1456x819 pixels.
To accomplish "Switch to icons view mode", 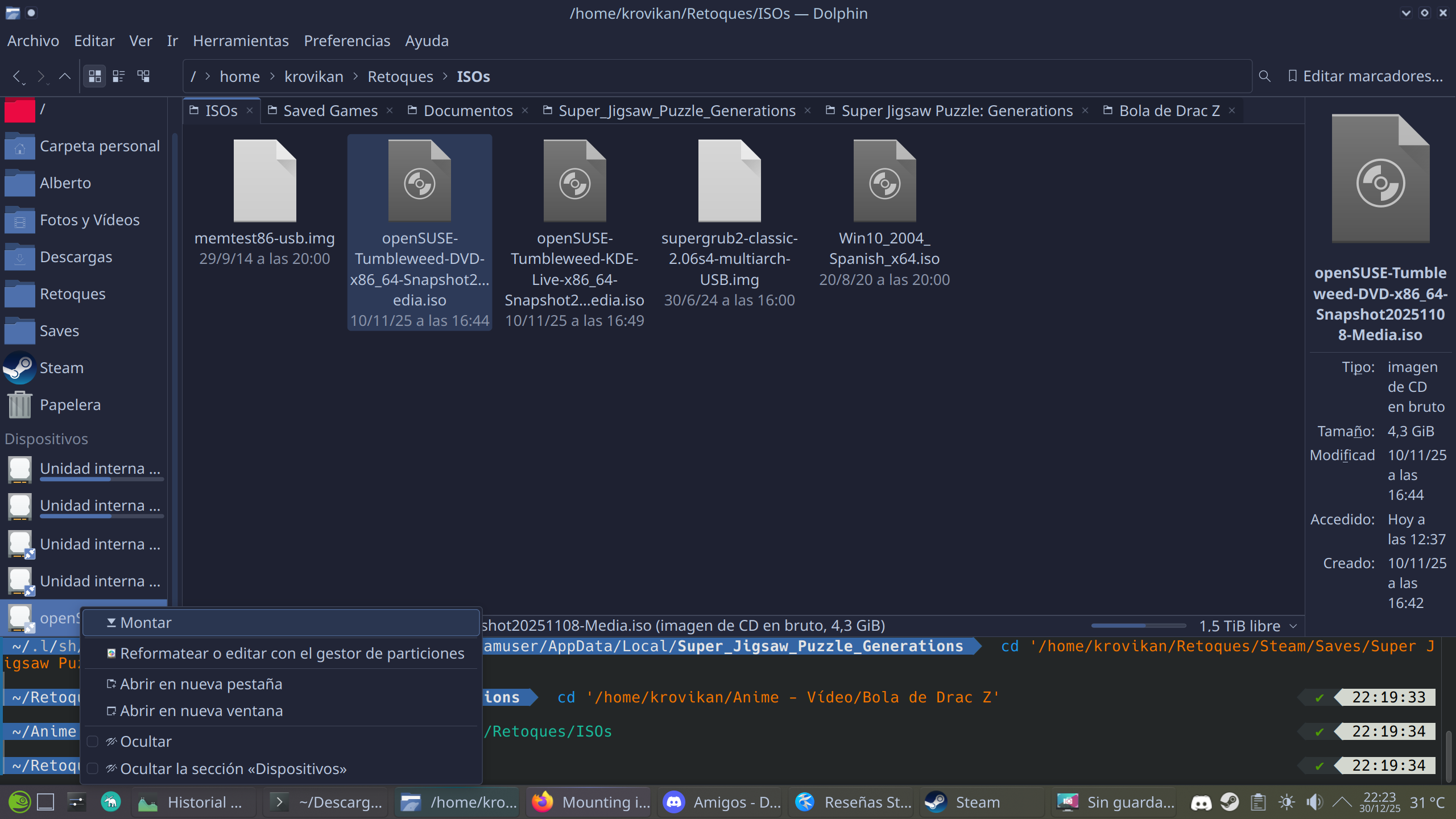I will point(94,76).
